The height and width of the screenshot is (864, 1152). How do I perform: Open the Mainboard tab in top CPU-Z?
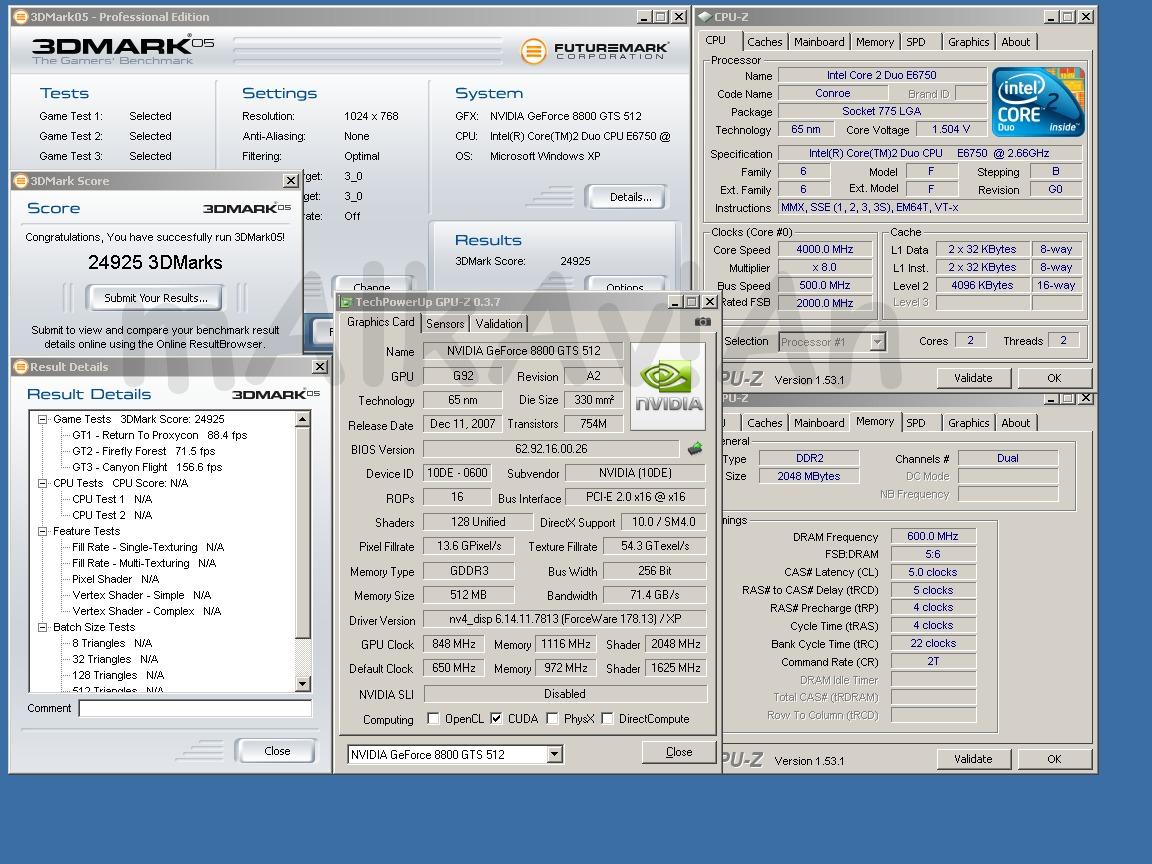click(819, 42)
